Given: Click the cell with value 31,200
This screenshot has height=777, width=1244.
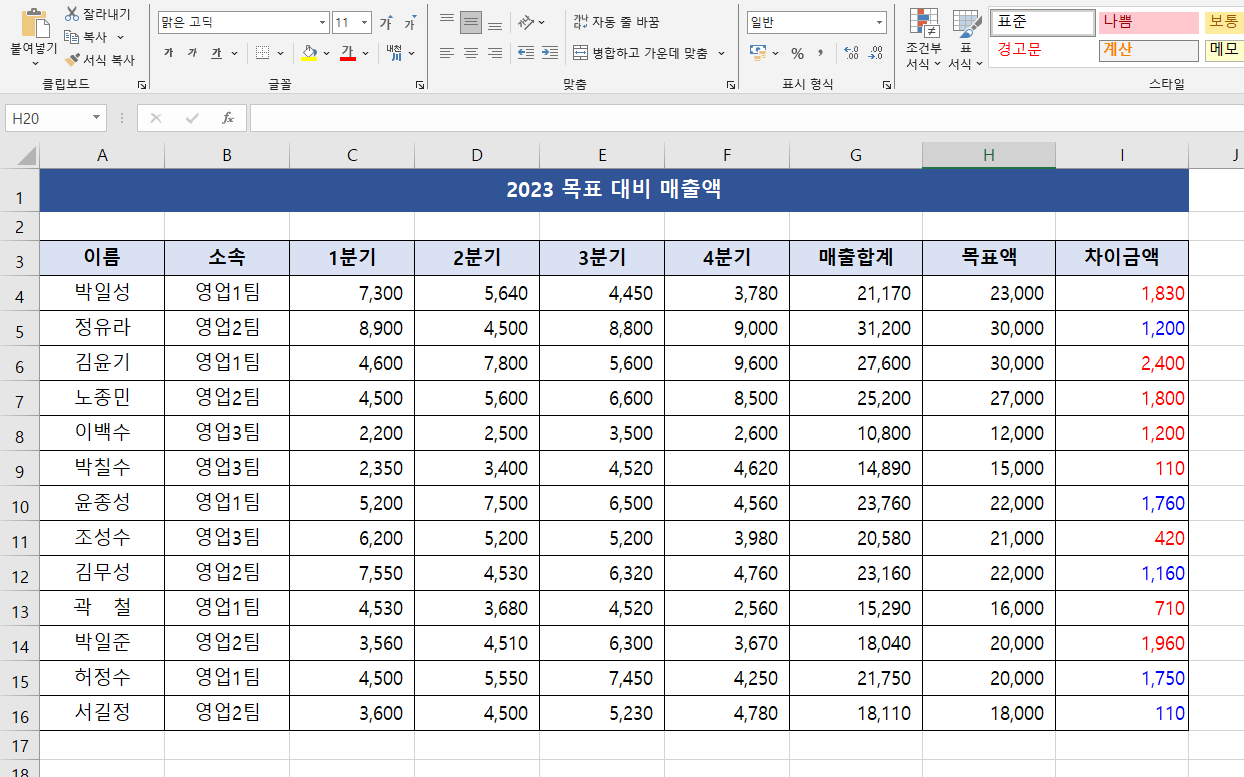Looking at the screenshot, I should click(856, 328).
